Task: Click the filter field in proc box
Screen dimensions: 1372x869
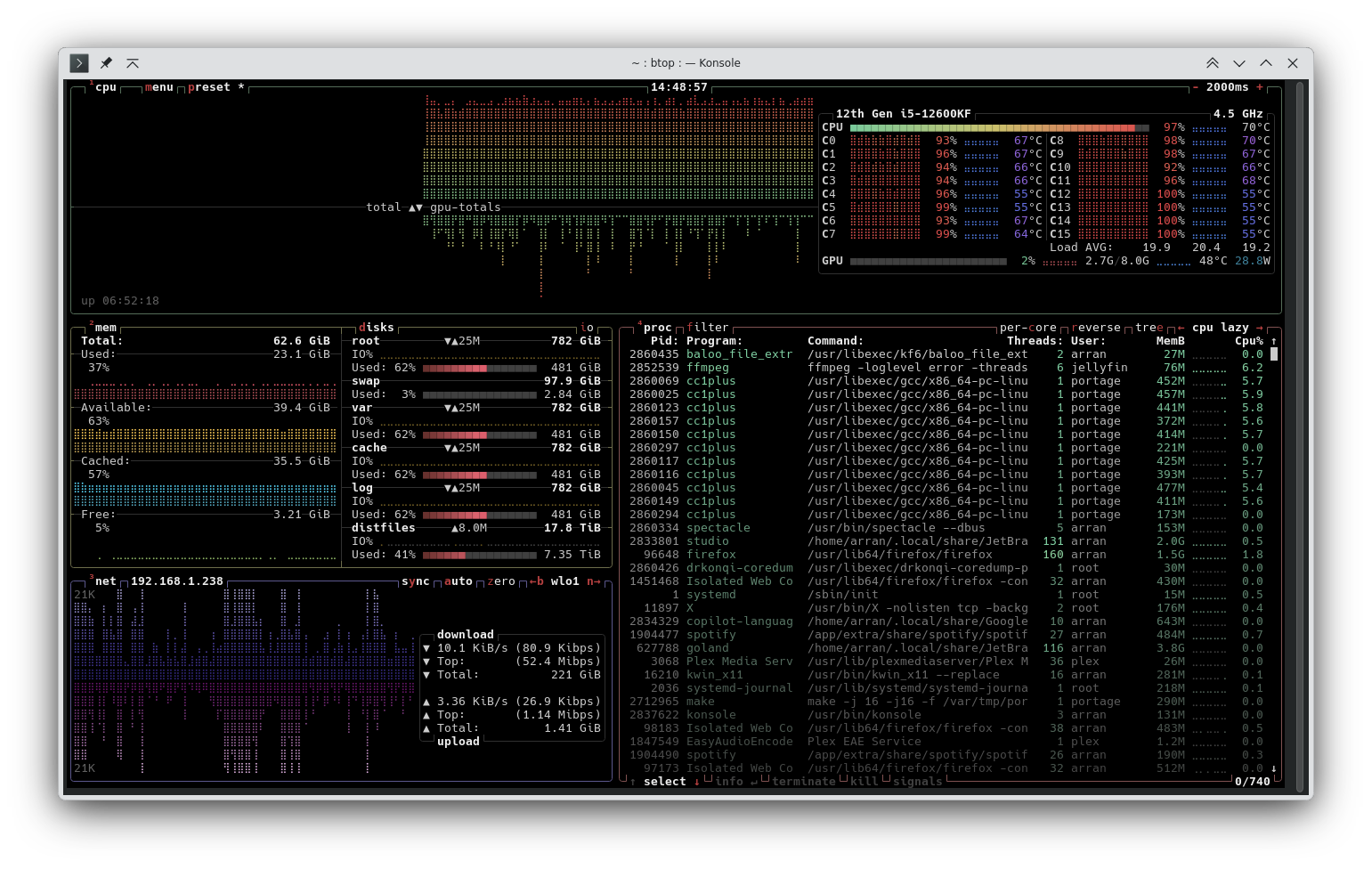Action: click(708, 328)
